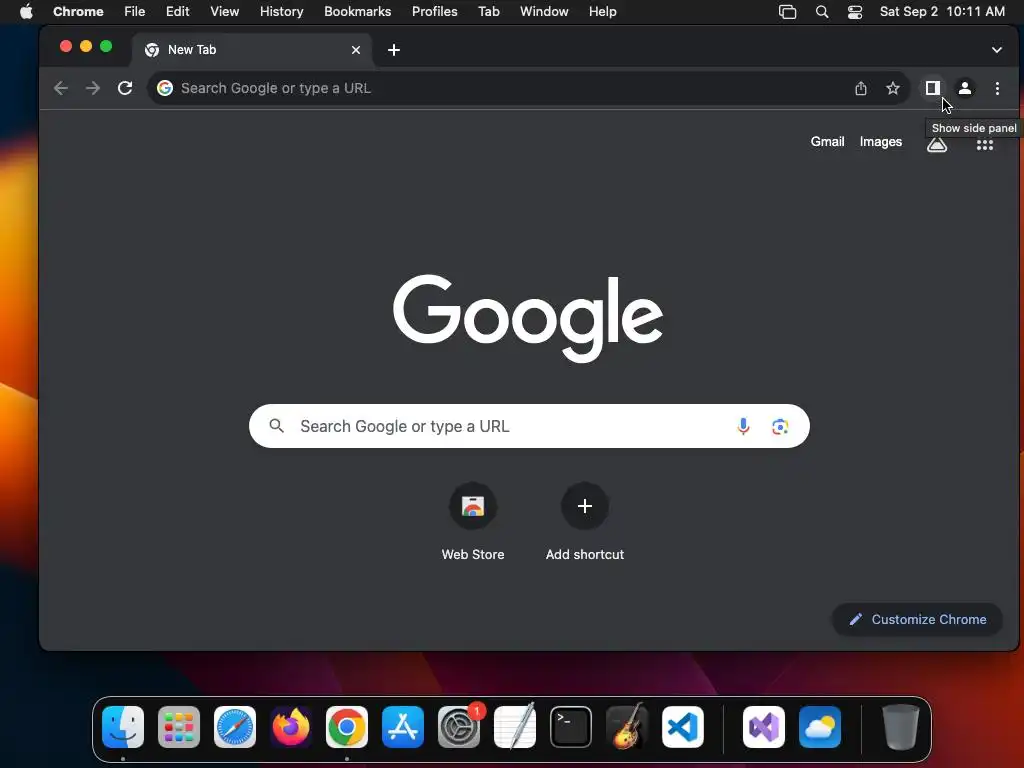The height and width of the screenshot is (768, 1024).
Task: Open the Chrome application menu
Action: click(x=78, y=12)
